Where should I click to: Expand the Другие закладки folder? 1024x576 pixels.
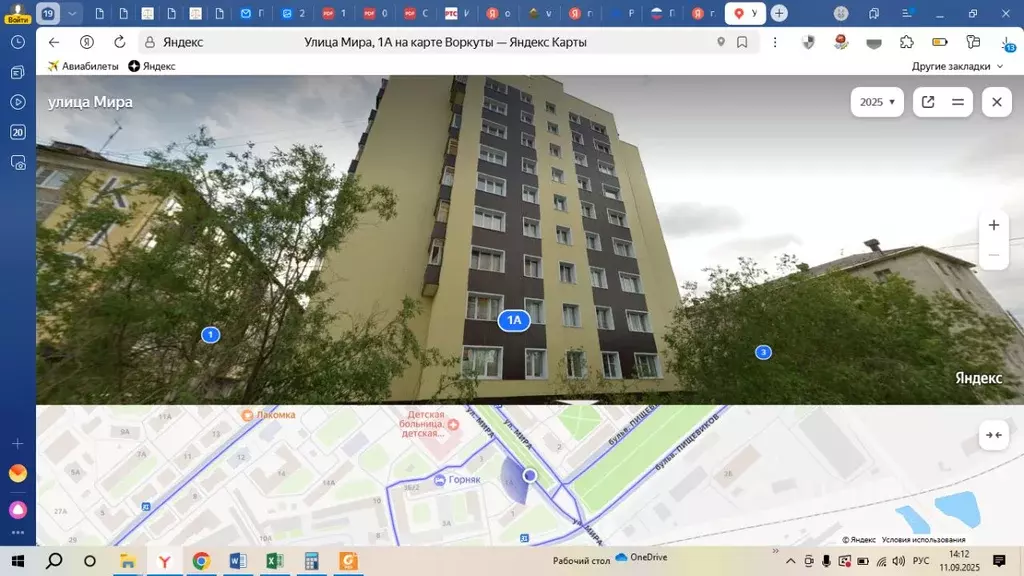(957, 66)
